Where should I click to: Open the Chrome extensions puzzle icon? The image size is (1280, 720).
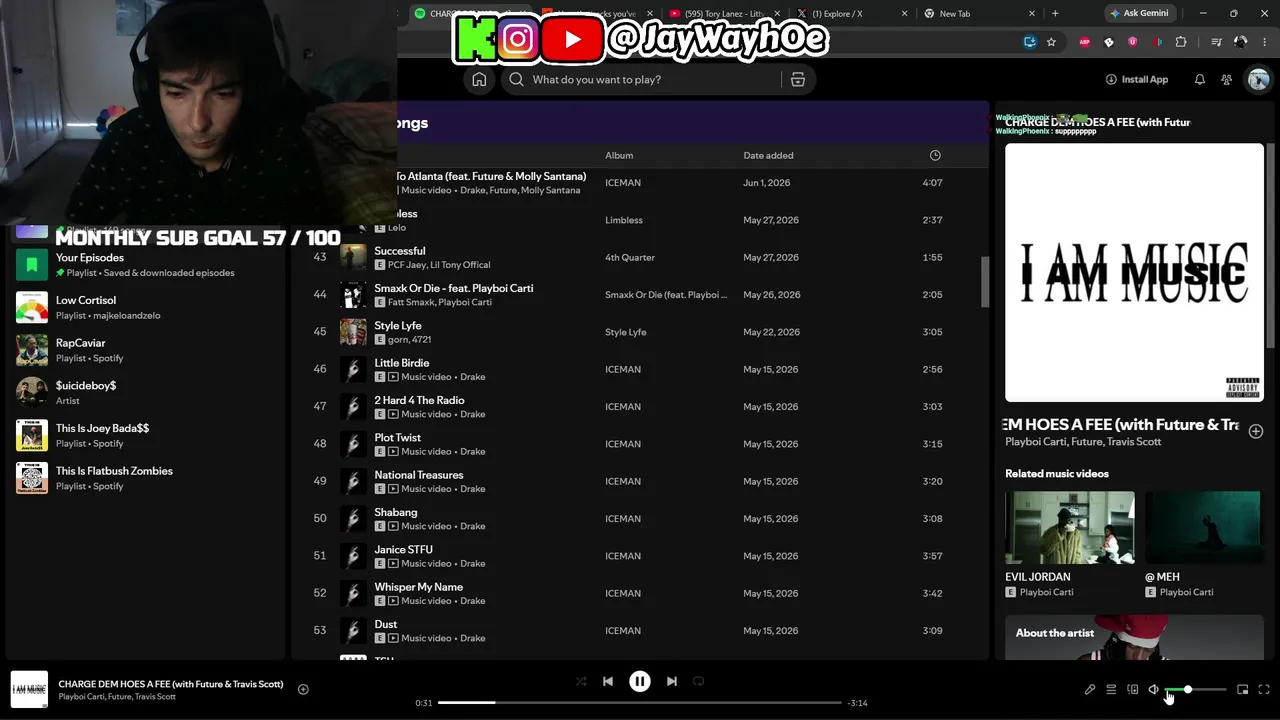tap(1181, 42)
